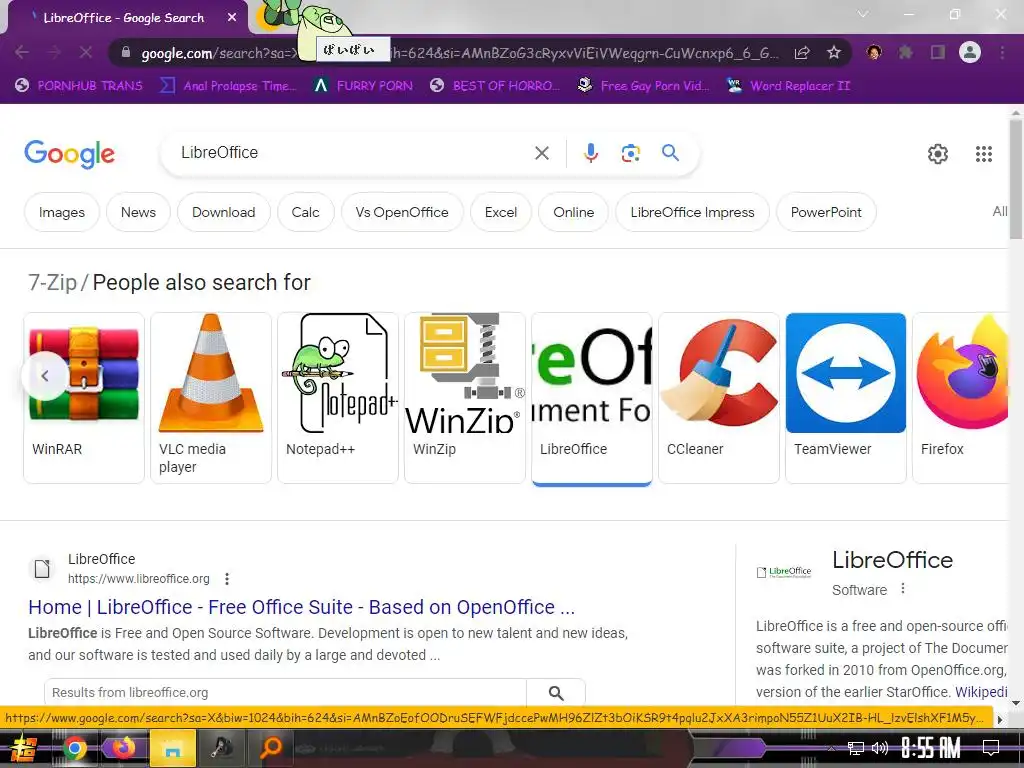This screenshot has width=1024, height=768.
Task: Close the LibreOffice - Google Search tab
Action: [x=232, y=18]
